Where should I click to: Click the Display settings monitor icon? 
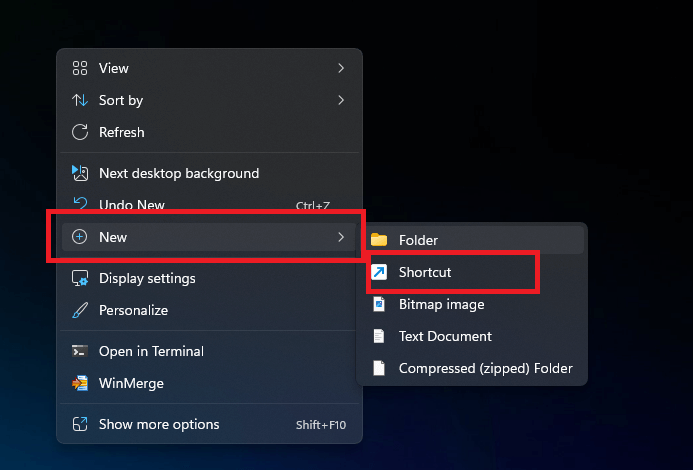pyautogui.click(x=80, y=278)
